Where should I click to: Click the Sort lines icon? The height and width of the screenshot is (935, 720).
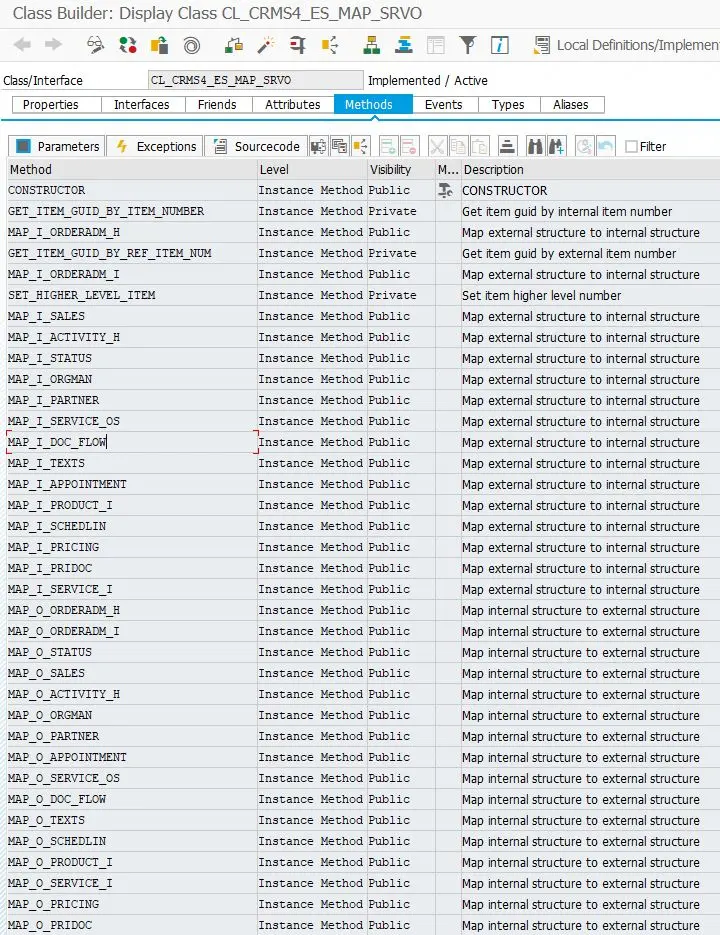[507, 146]
